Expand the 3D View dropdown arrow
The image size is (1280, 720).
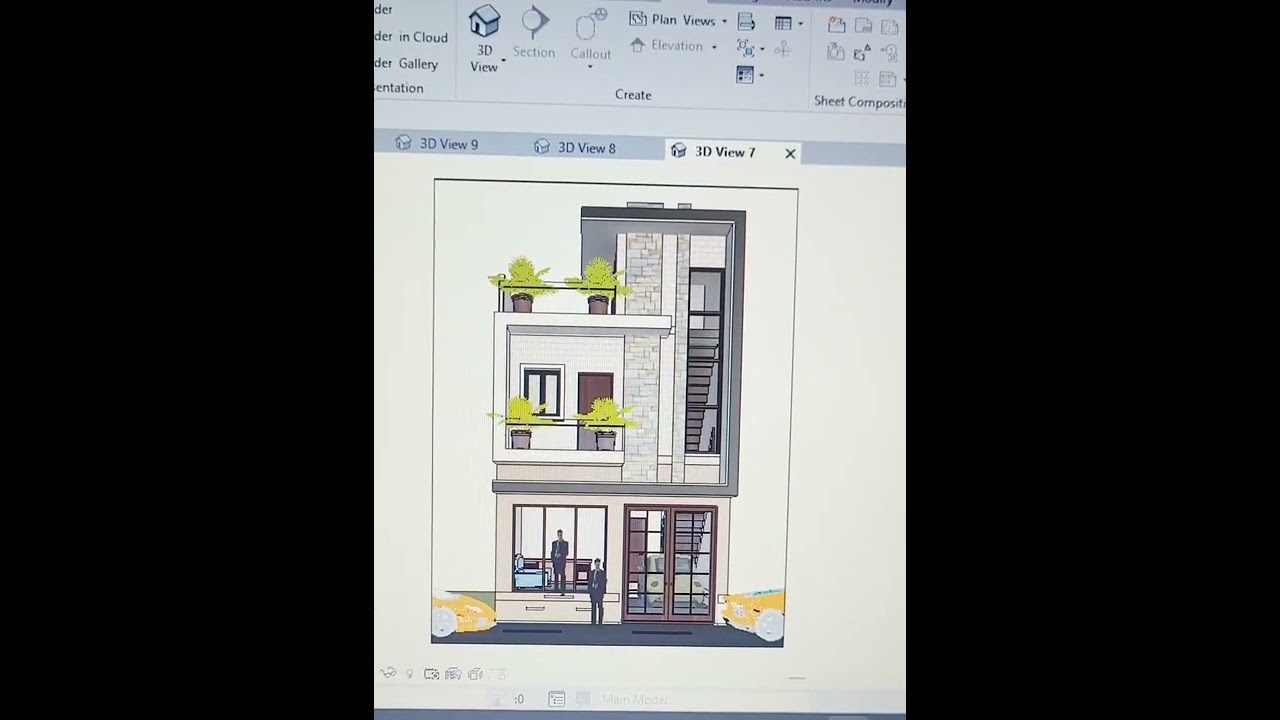pos(503,61)
